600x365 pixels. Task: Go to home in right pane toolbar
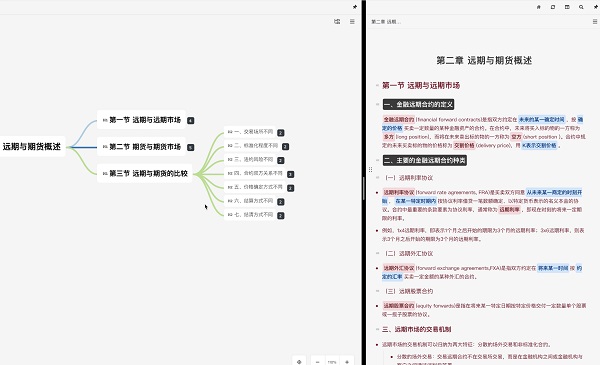(539, 7)
